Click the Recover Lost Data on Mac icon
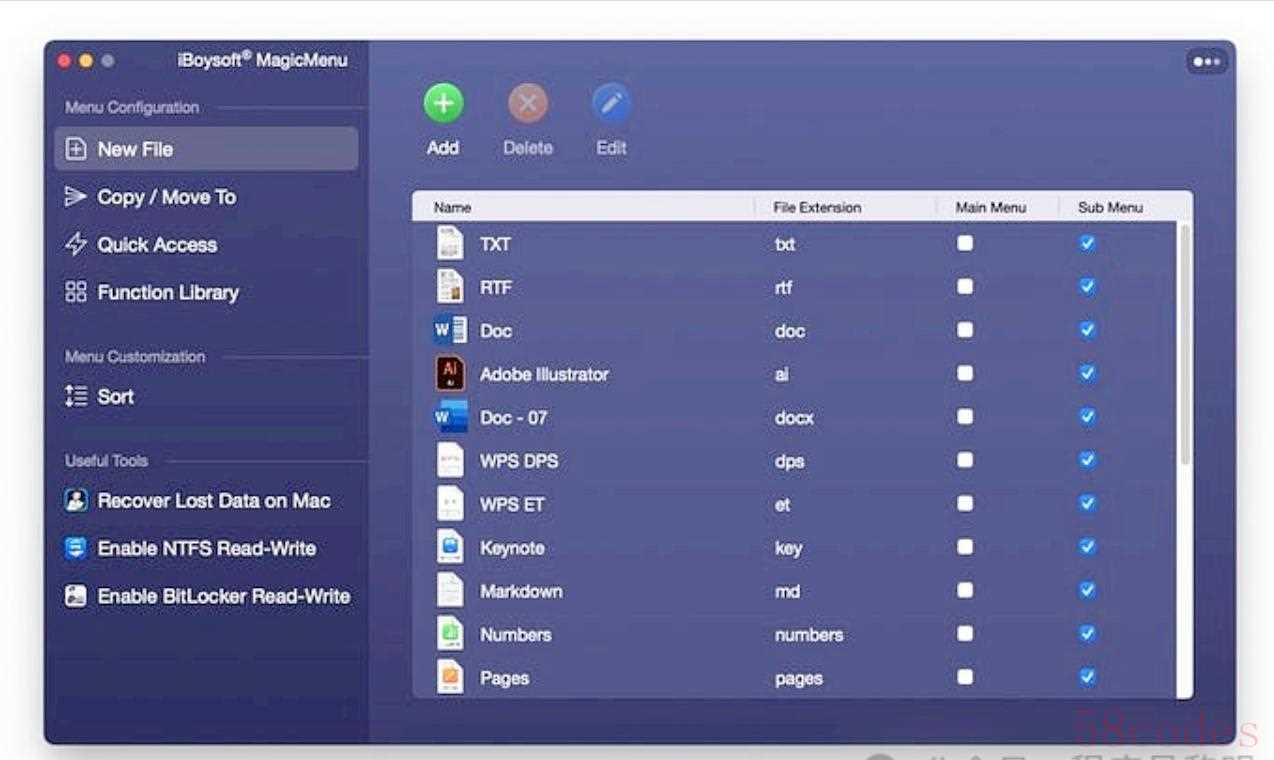This screenshot has height=760, width=1274. (76, 500)
